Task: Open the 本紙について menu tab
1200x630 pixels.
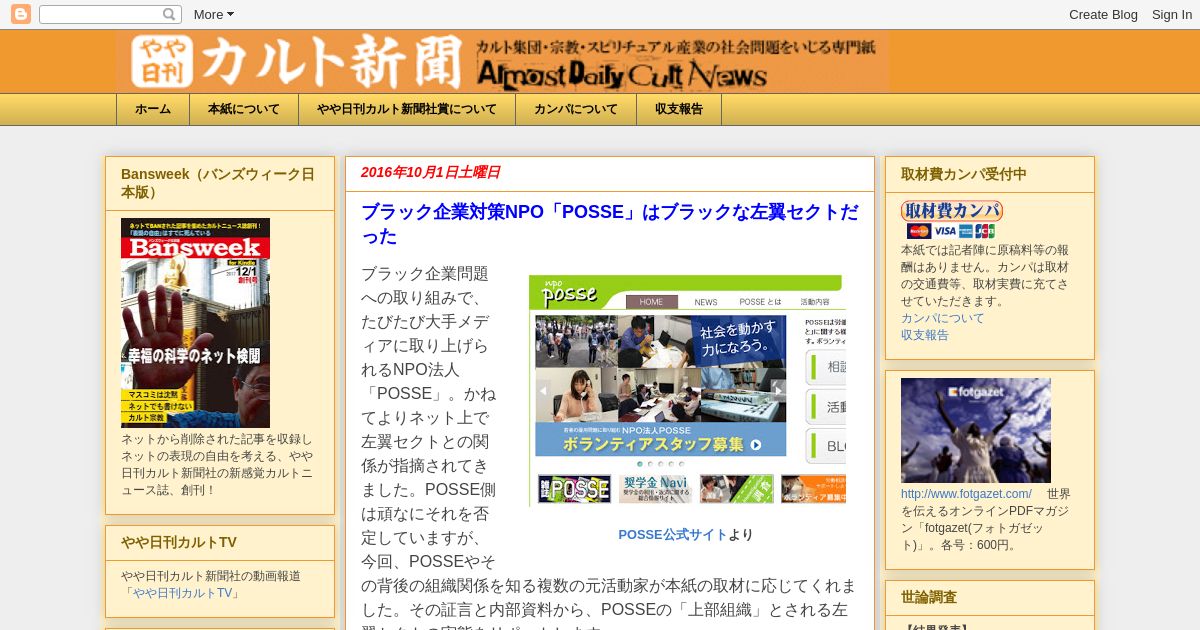Action: pyautogui.click(x=244, y=109)
